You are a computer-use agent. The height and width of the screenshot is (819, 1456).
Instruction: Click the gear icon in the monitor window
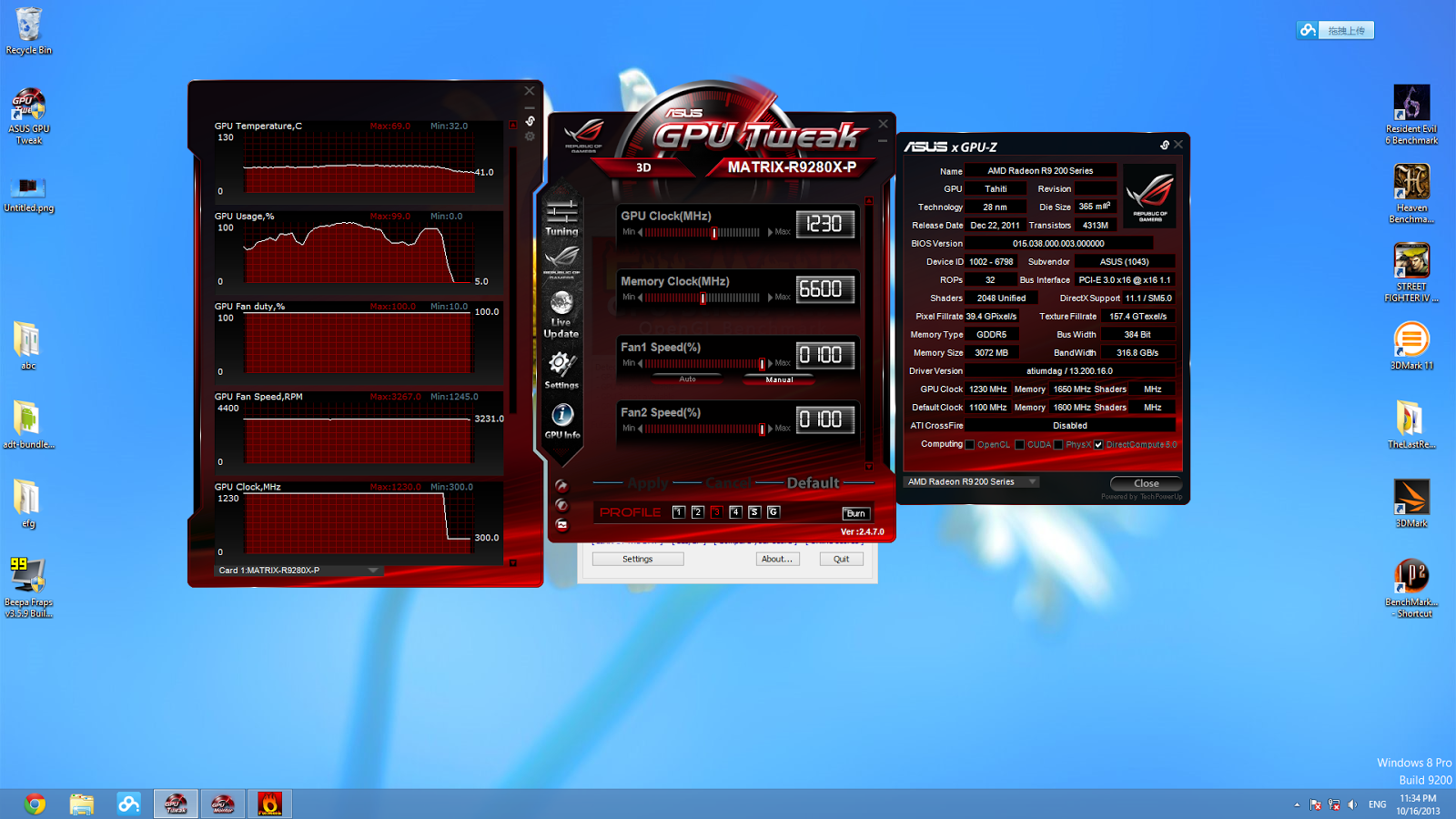(530, 136)
